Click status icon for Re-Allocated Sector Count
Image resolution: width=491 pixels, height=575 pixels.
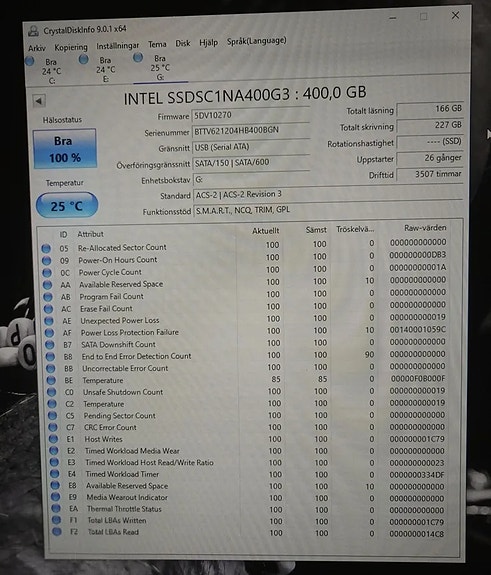[46, 249]
